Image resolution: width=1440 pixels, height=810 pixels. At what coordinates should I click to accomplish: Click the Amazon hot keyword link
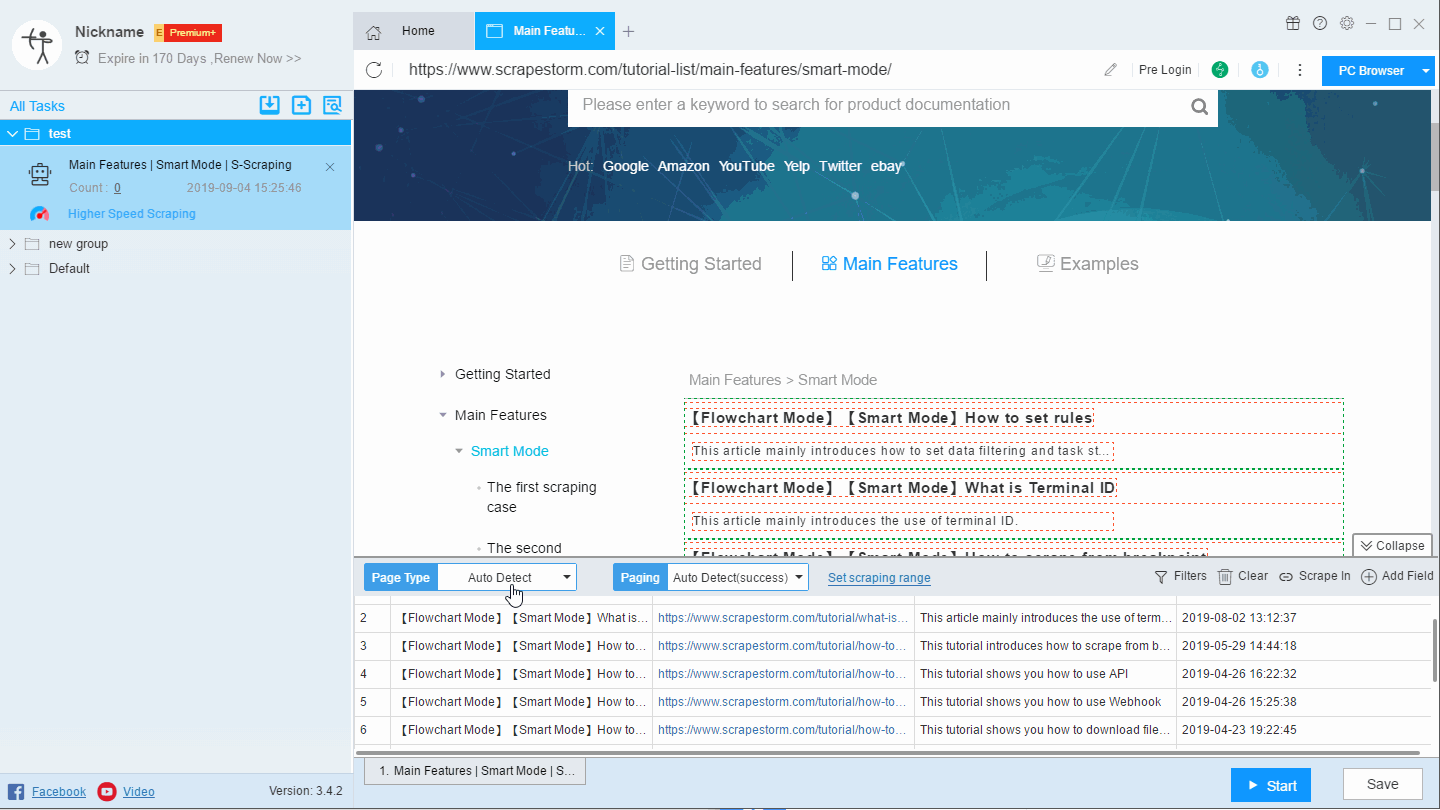684,166
